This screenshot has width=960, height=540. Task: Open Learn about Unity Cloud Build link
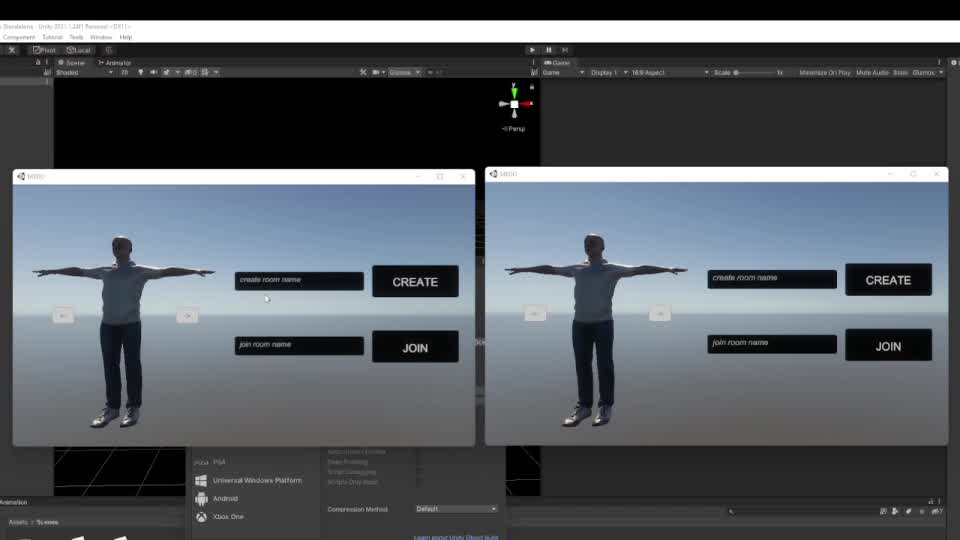[456, 537]
